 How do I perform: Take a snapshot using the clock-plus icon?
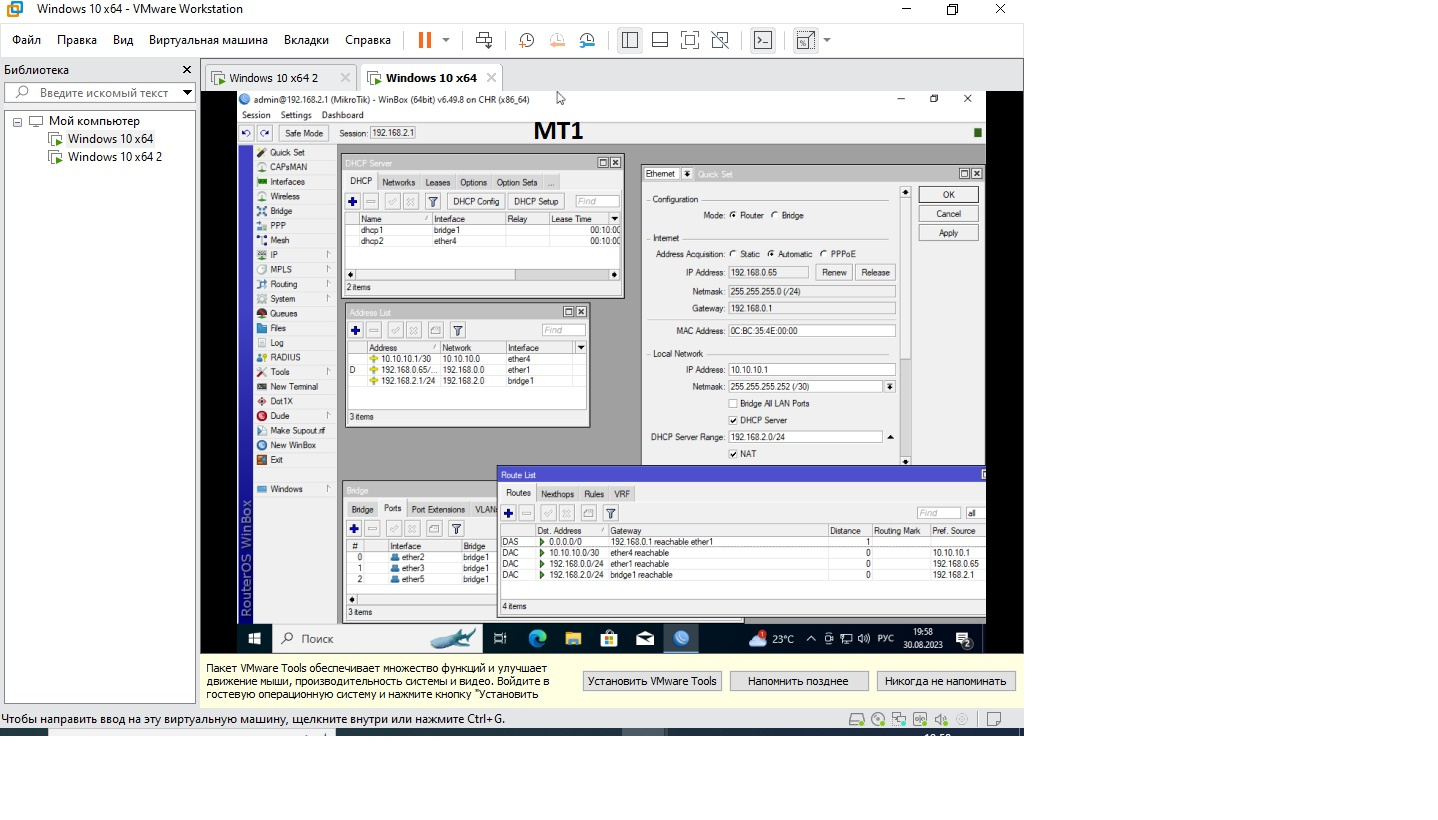click(526, 40)
